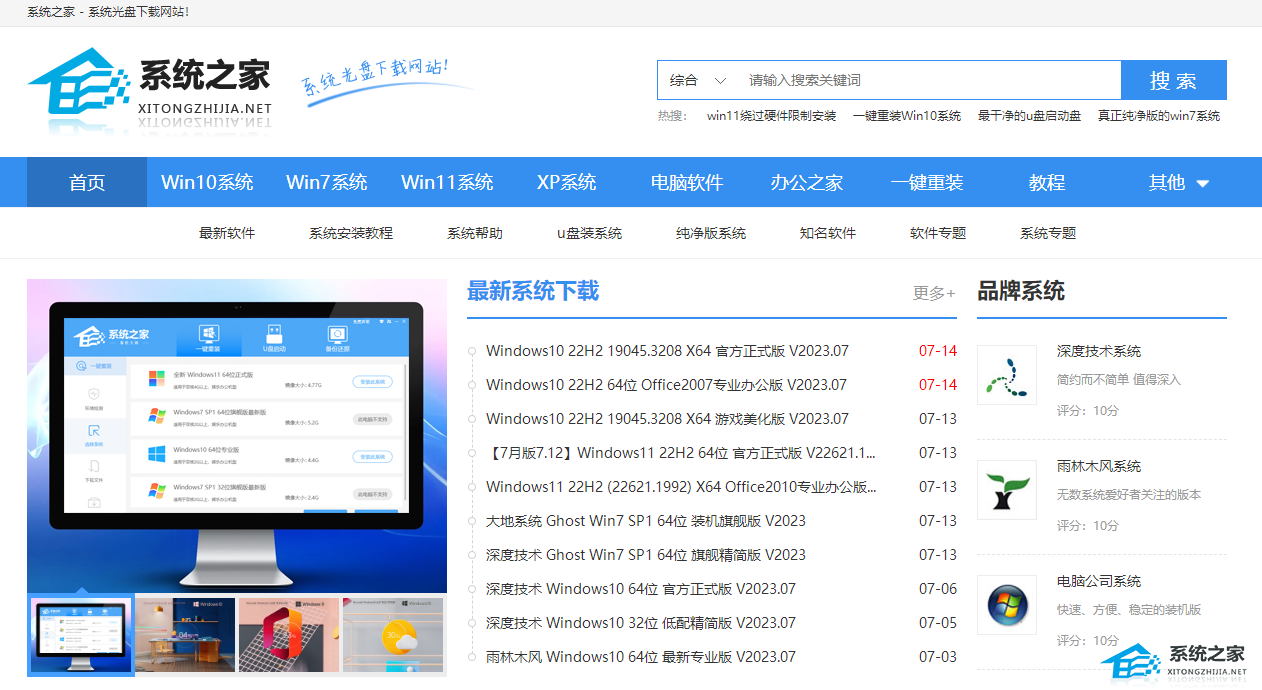This screenshot has height=690, width=1262.
Task: Select the Windows 10 desk carousel thumbnail
Action: [x=185, y=636]
